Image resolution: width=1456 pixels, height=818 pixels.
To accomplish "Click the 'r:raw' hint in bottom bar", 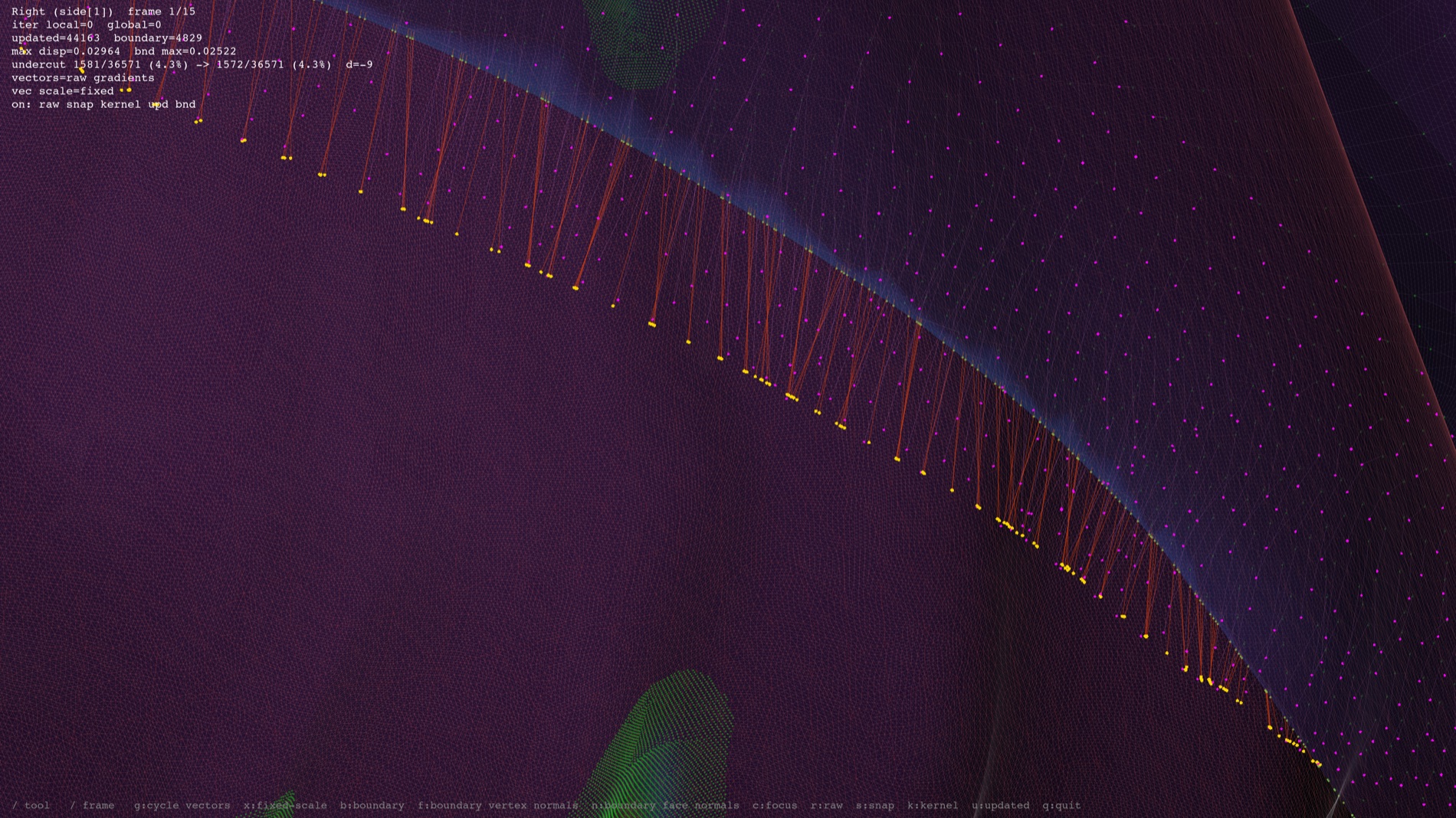I will pos(826,805).
